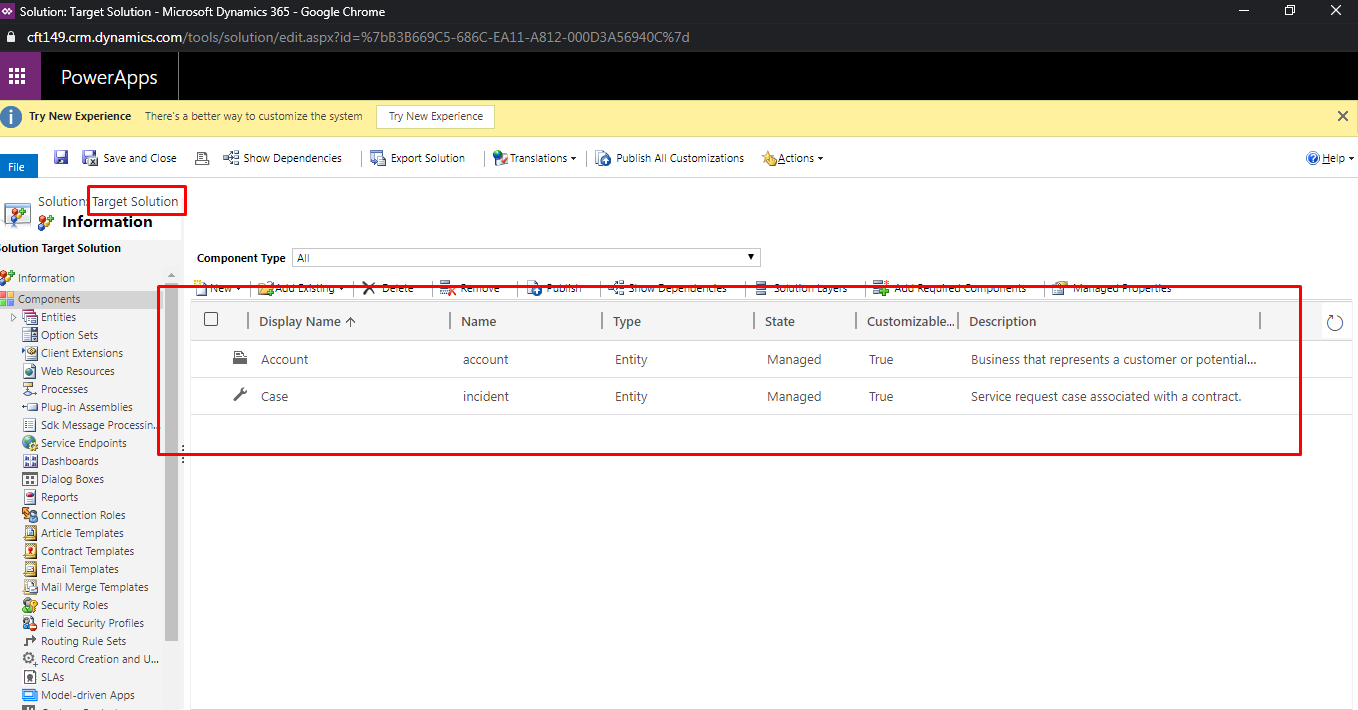
Task: Dismiss the yellow notification banner
Action: pos(1343,116)
